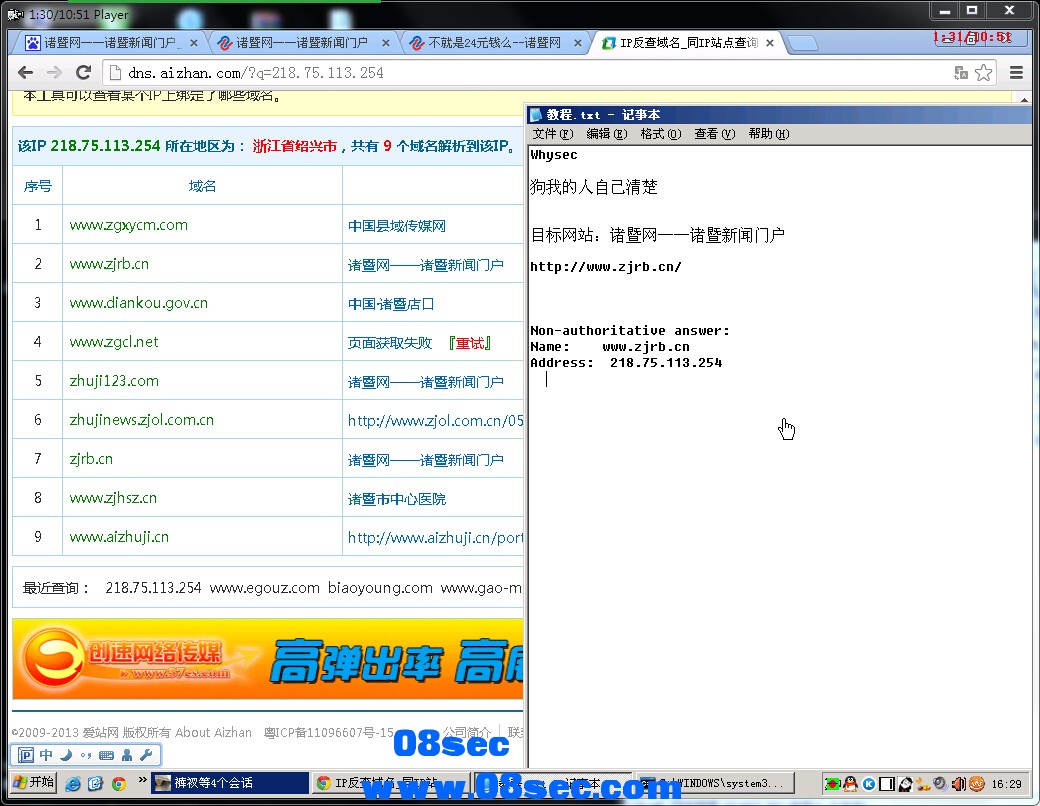
Task: Launch Chrome from quick launch
Action: point(119,783)
